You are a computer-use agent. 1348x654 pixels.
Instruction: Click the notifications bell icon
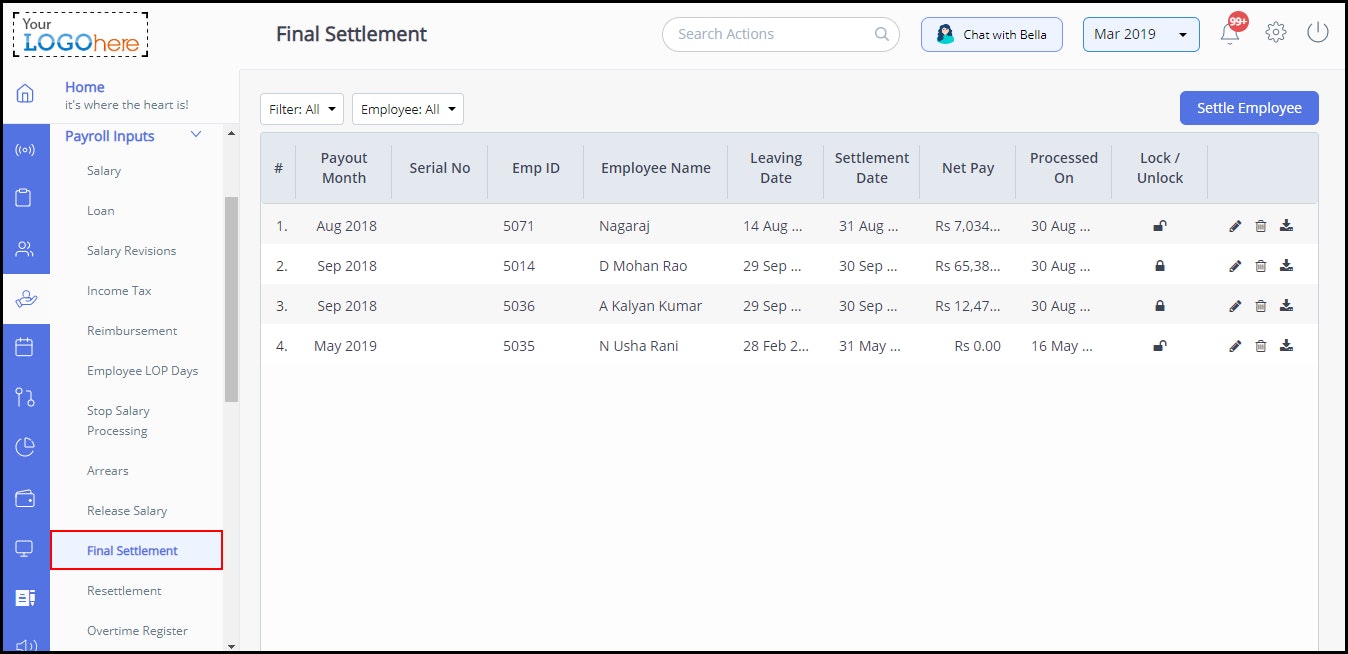1230,34
